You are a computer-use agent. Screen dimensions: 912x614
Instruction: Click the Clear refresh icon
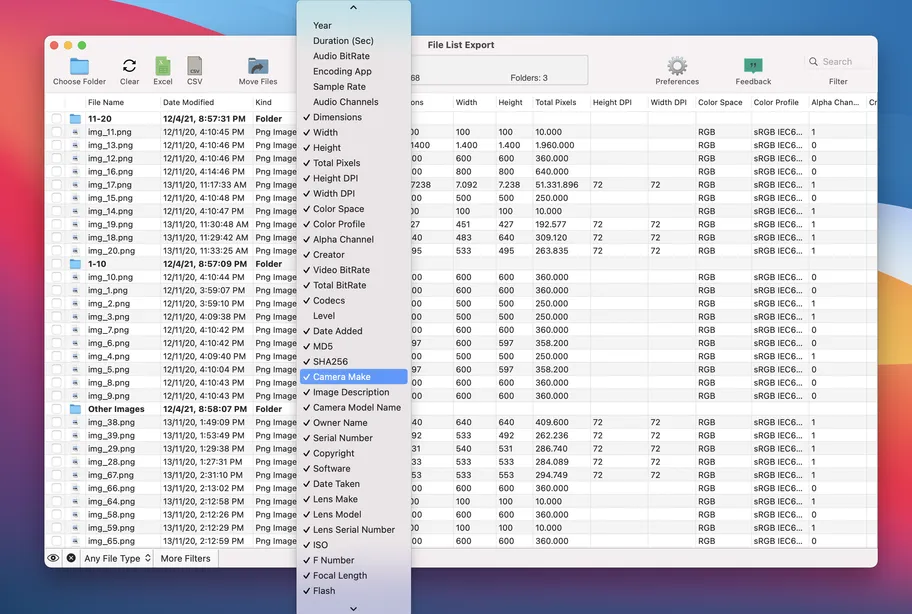coord(129,66)
